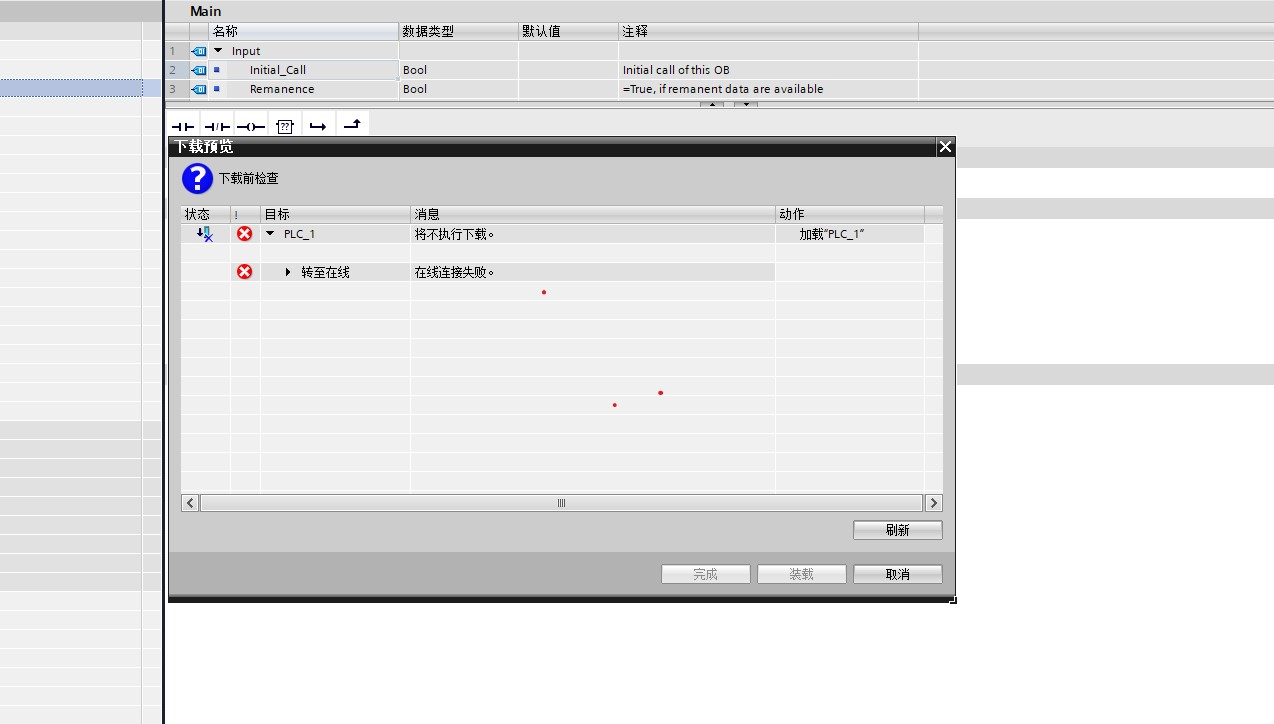Viewport: 1274px width, 724px height.
Task: Select the Initial_Call variable row
Action: click(278, 70)
